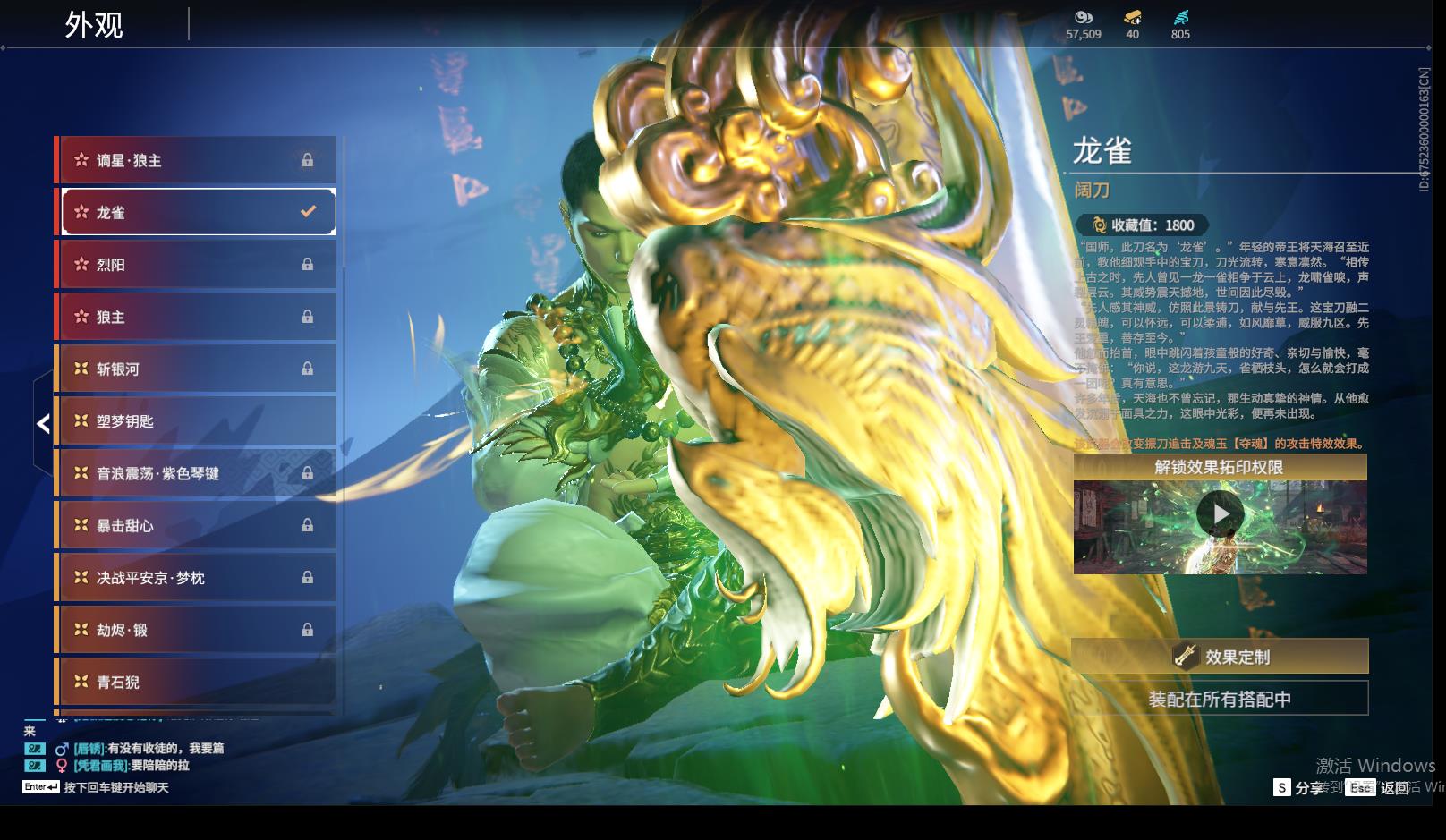Click the gold ticket currency icon showing 40
The height and width of the screenshot is (840, 1446).
(1132, 17)
